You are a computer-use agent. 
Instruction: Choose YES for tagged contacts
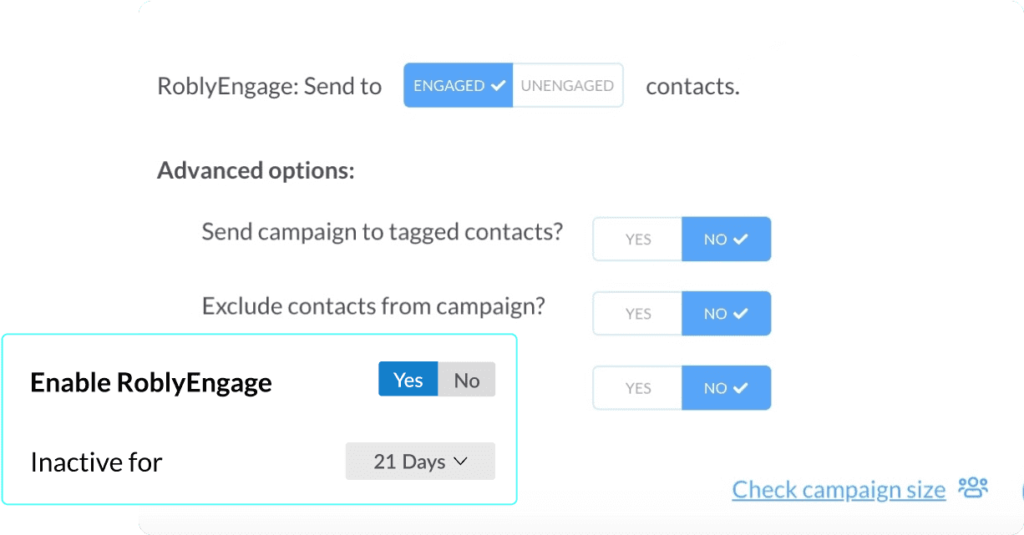[x=637, y=239]
